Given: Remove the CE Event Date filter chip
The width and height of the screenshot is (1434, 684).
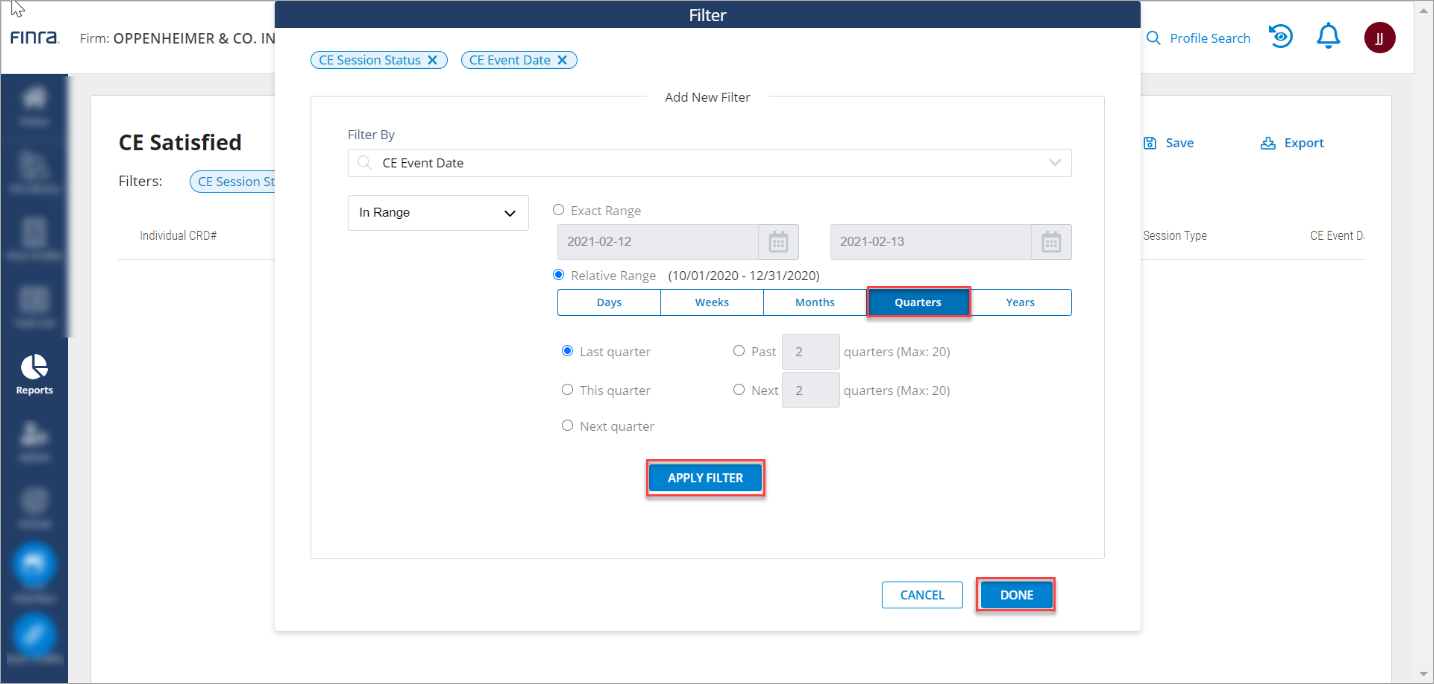Looking at the screenshot, I should [562, 60].
